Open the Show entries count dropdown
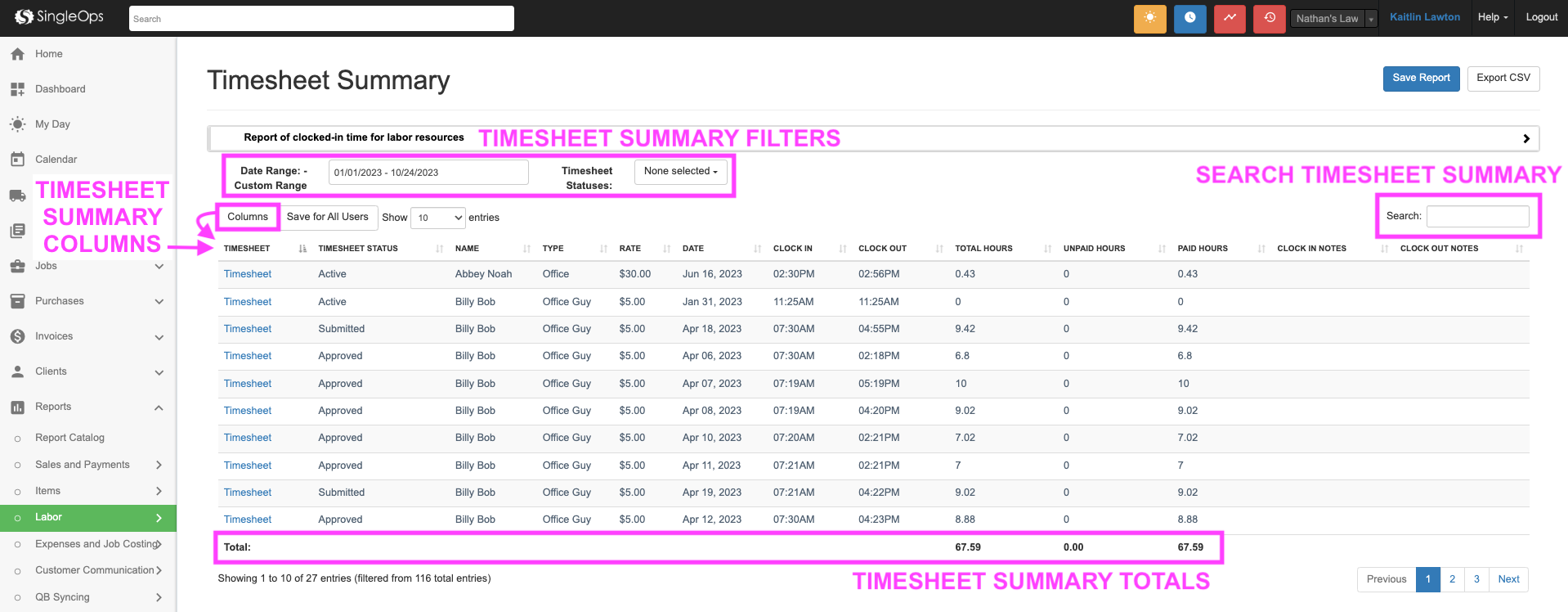This screenshot has width=1568, height=612. (437, 218)
